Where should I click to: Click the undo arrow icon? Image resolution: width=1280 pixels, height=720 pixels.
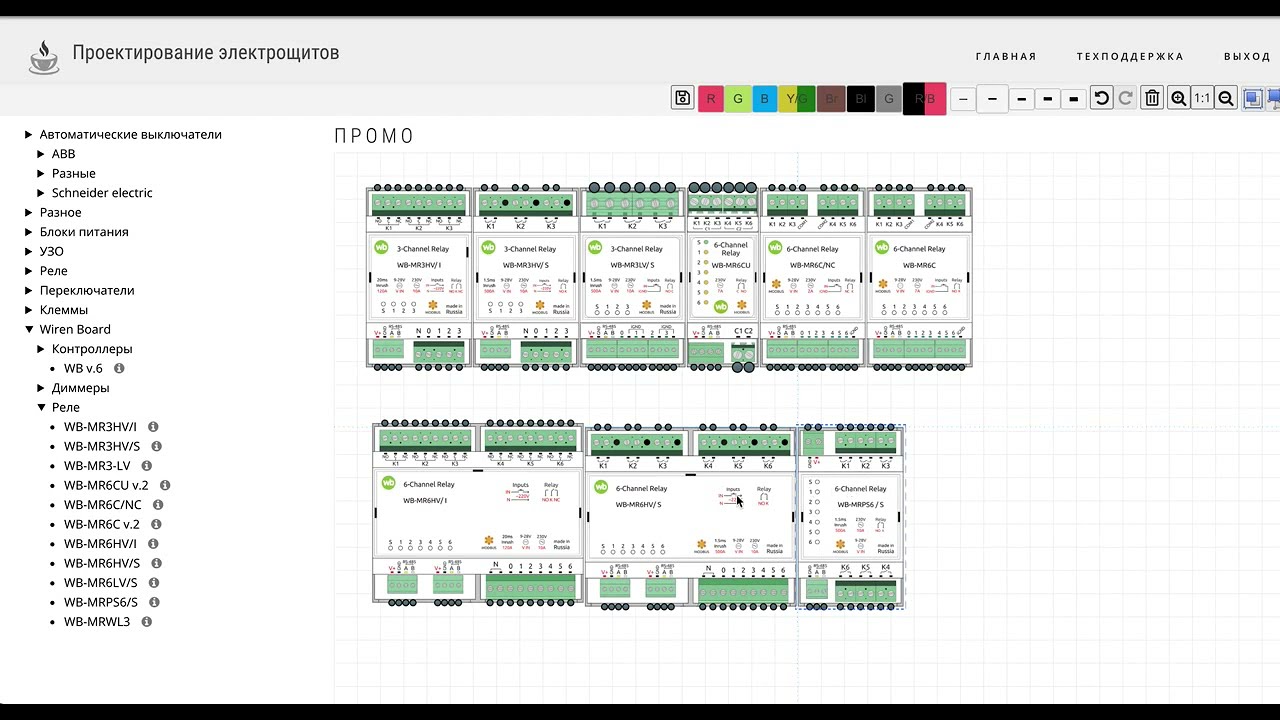(1101, 98)
